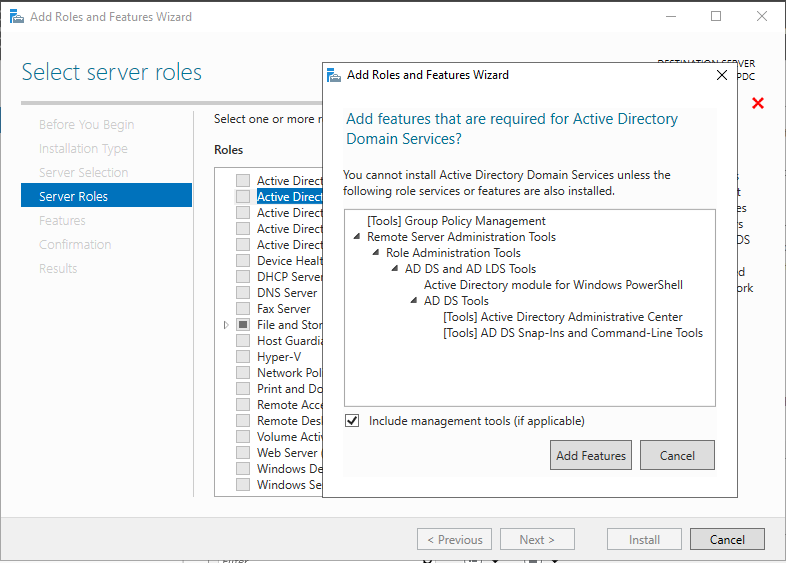Maximize the main wizard window
786x563 pixels.
click(x=716, y=16)
